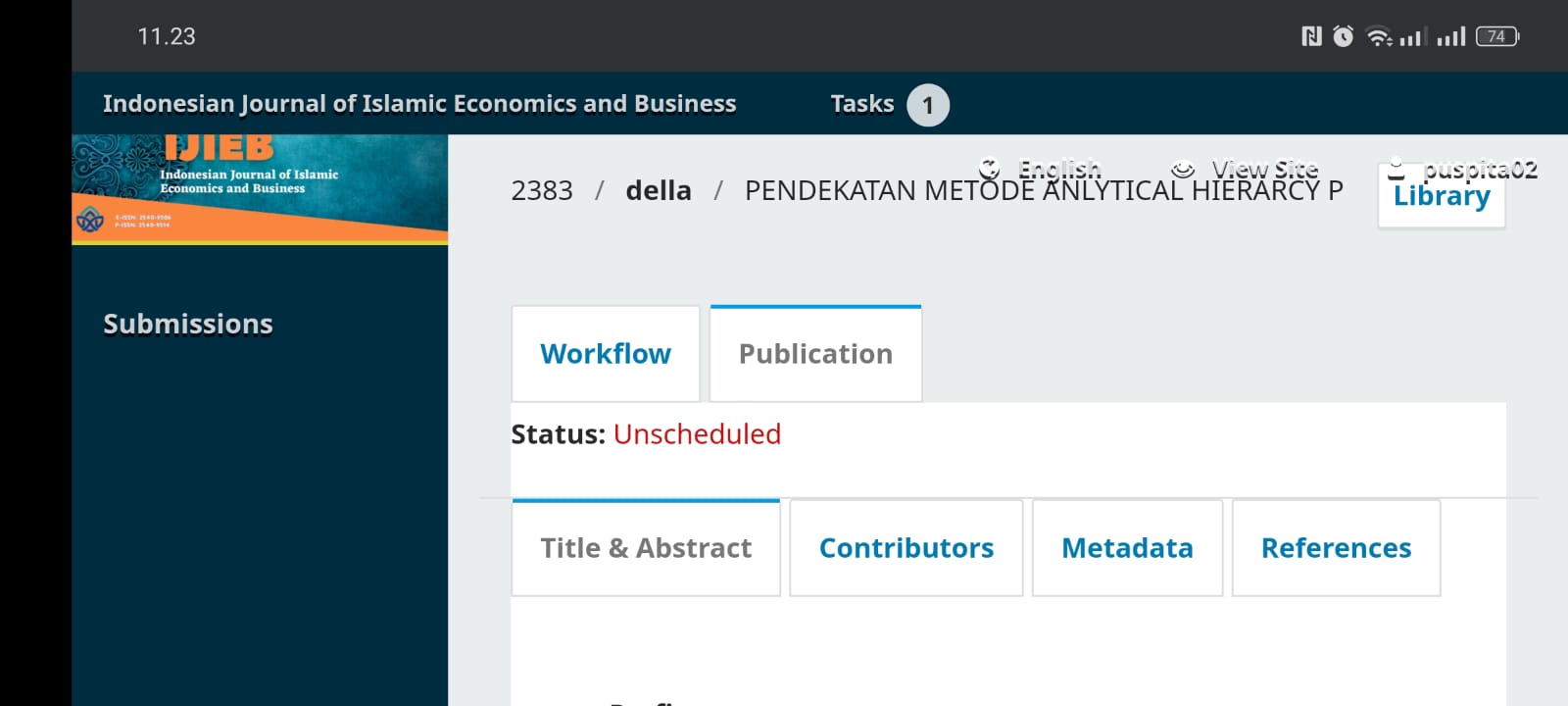Expand the puspita02 user menu
Viewport: 1568px width, 706px height.
[1480, 169]
